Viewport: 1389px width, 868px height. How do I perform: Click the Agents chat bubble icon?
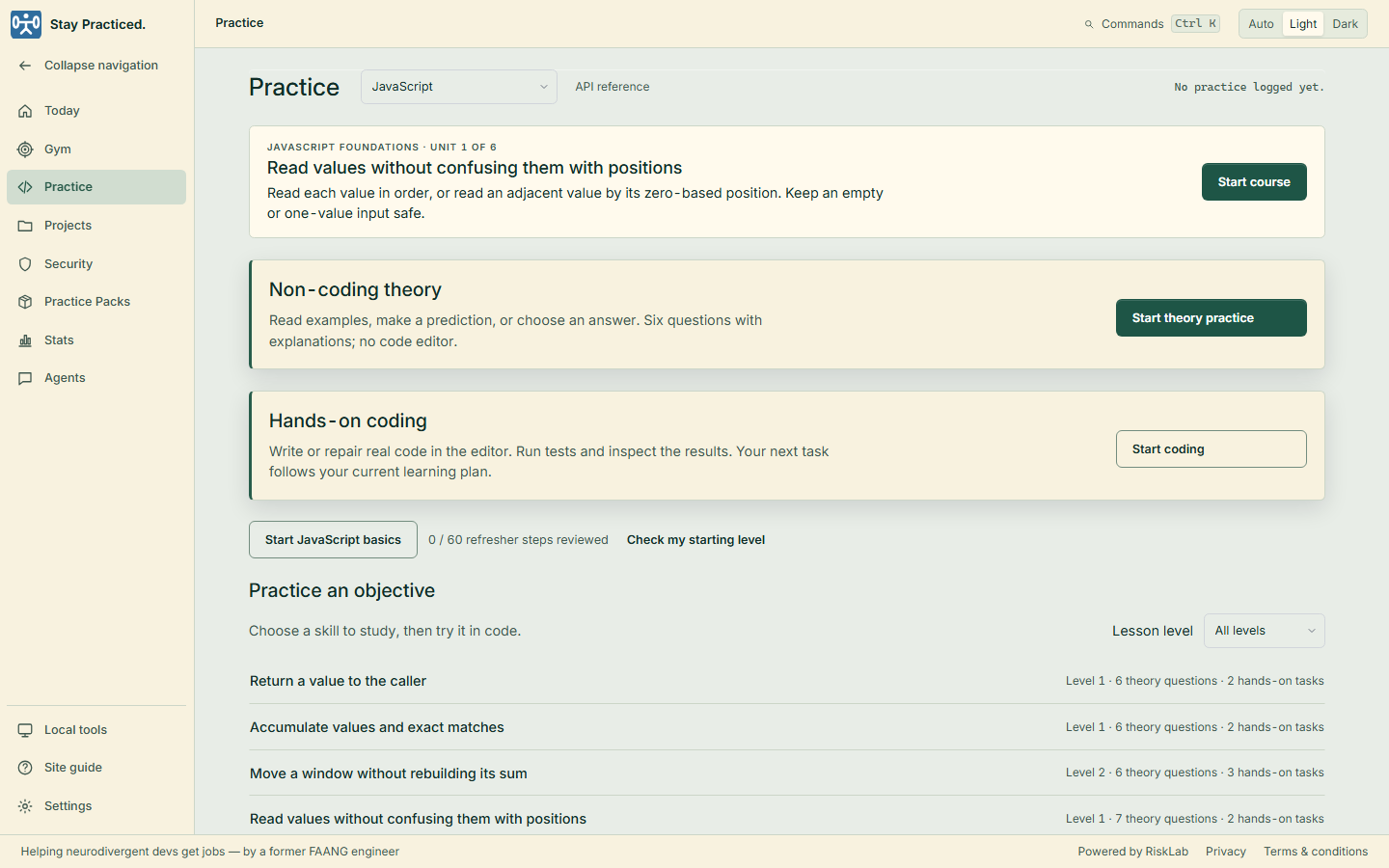25,378
